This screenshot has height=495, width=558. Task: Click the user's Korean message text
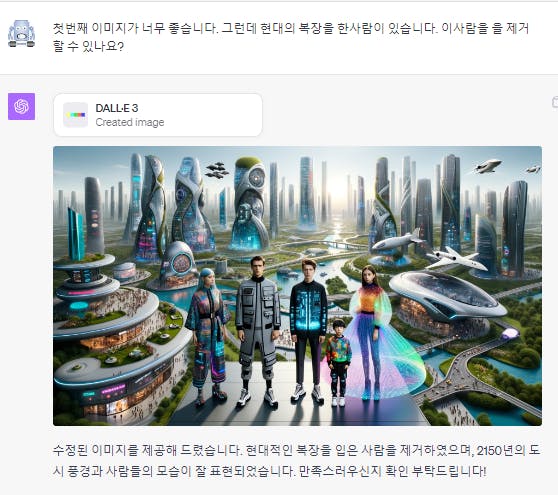(291, 37)
